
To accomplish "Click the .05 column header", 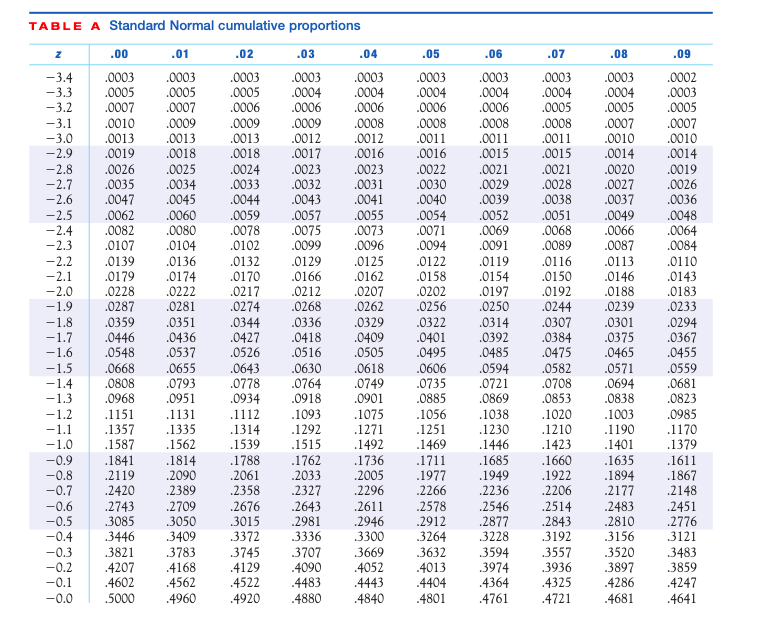I will tap(431, 54).
